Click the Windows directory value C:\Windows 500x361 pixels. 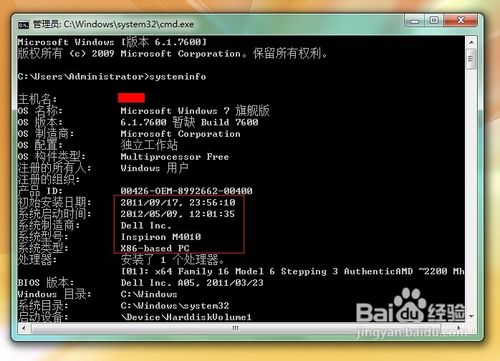pyautogui.click(x=149, y=294)
